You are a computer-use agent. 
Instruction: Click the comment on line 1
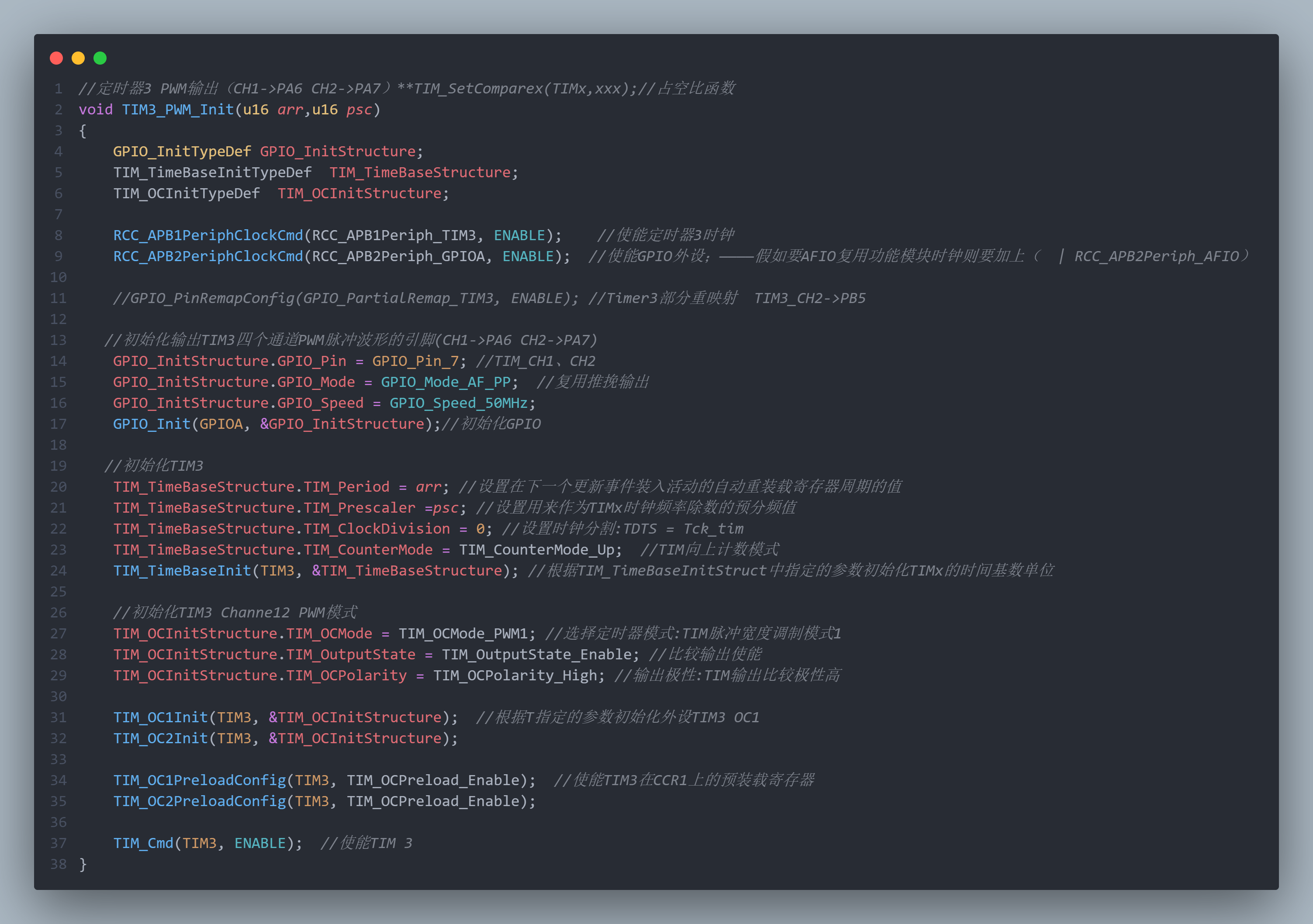pos(407,89)
